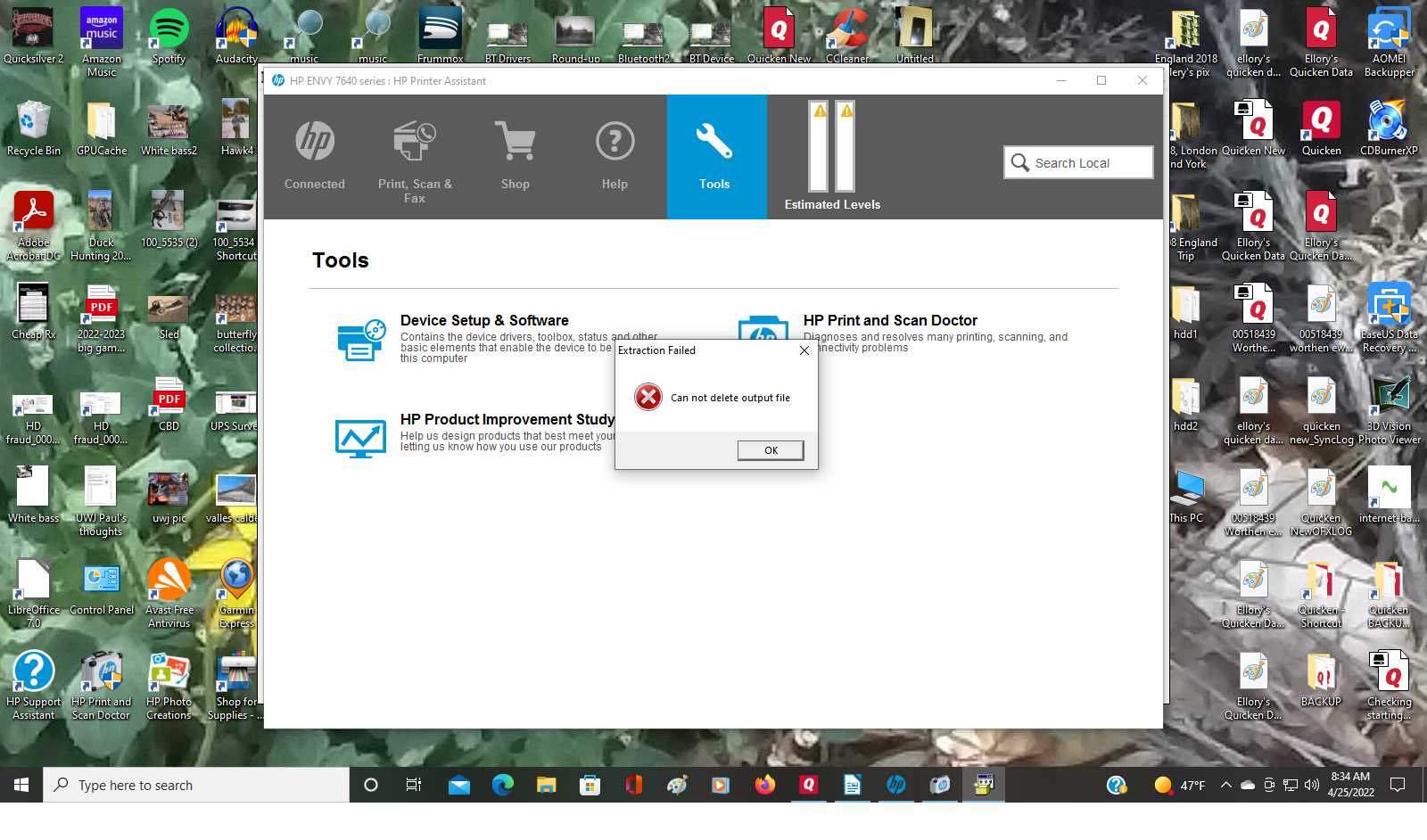This screenshot has width=1427, height=840.
Task: Click the HP logo in the Printer Assistant toolbar
Action: (314, 140)
